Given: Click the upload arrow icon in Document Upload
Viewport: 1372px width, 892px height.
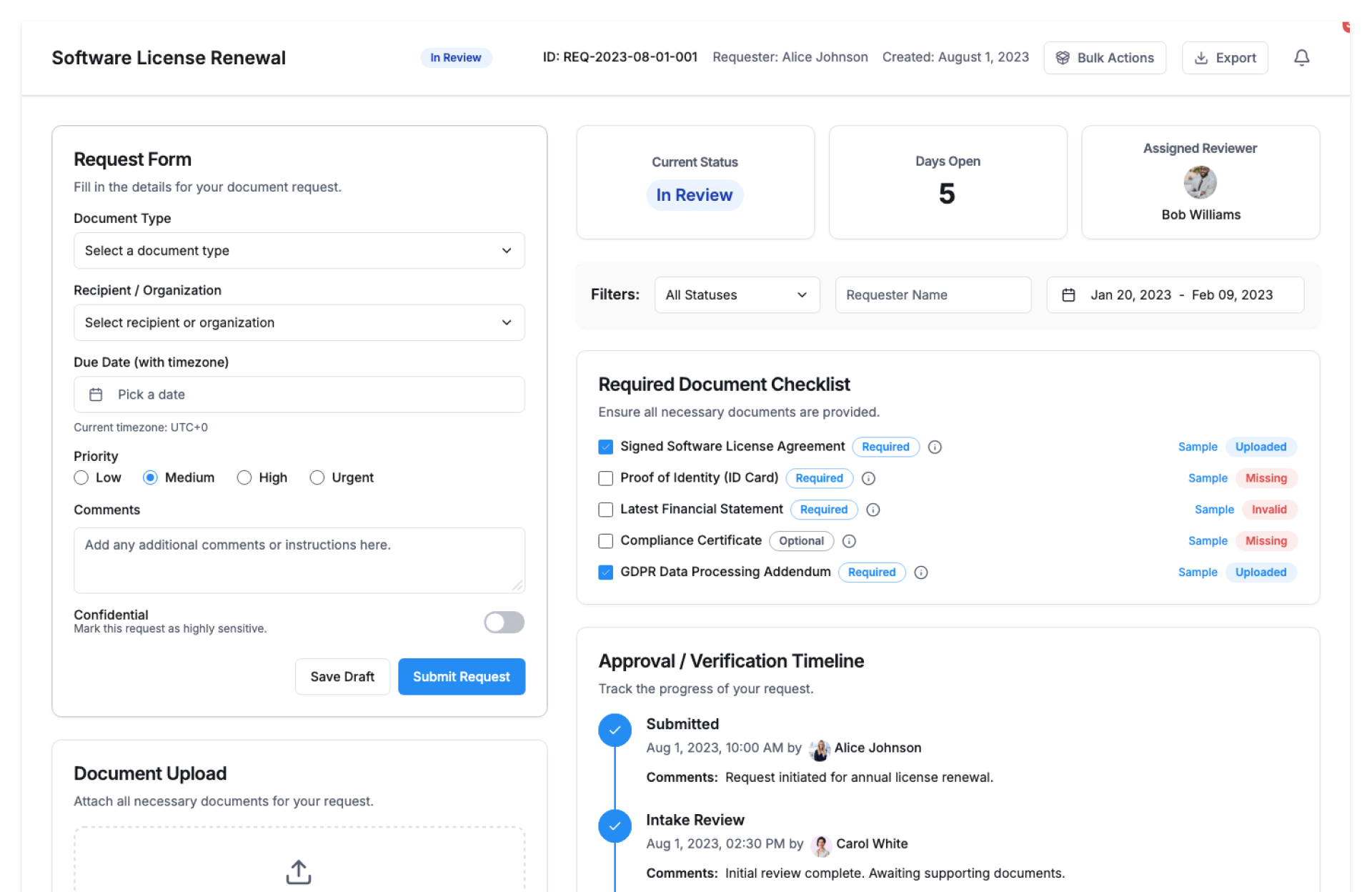Looking at the screenshot, I should point(299,871).
